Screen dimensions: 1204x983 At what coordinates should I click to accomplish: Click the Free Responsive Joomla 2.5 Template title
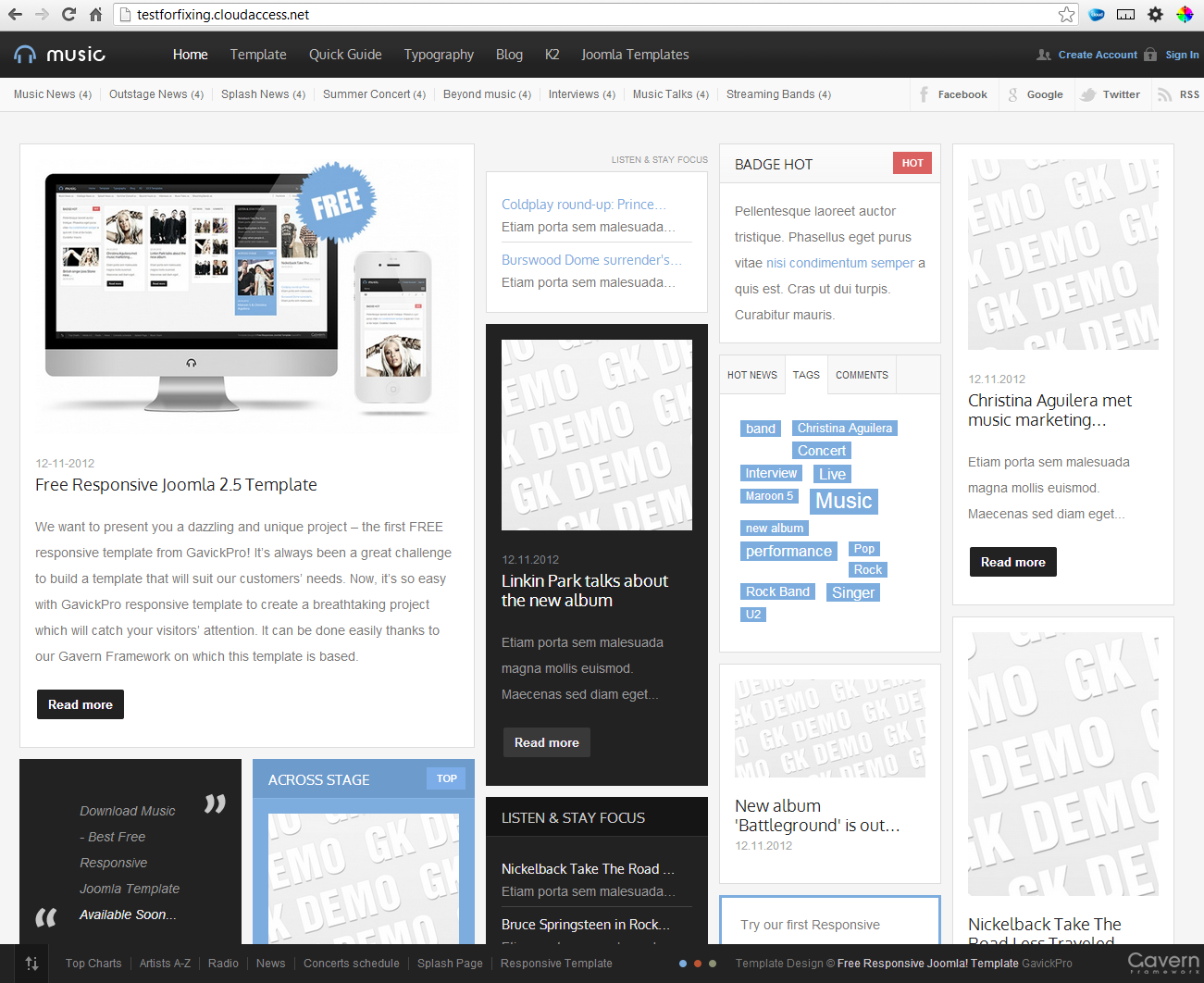(176, 485)
